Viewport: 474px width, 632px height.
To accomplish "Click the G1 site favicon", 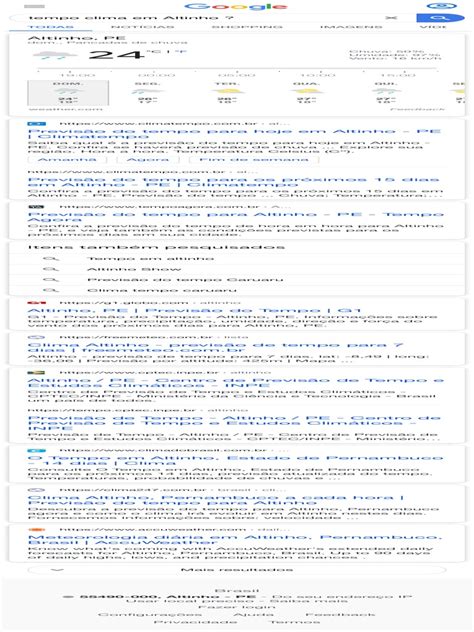I will pyautogui.click(x=37, y=302).
